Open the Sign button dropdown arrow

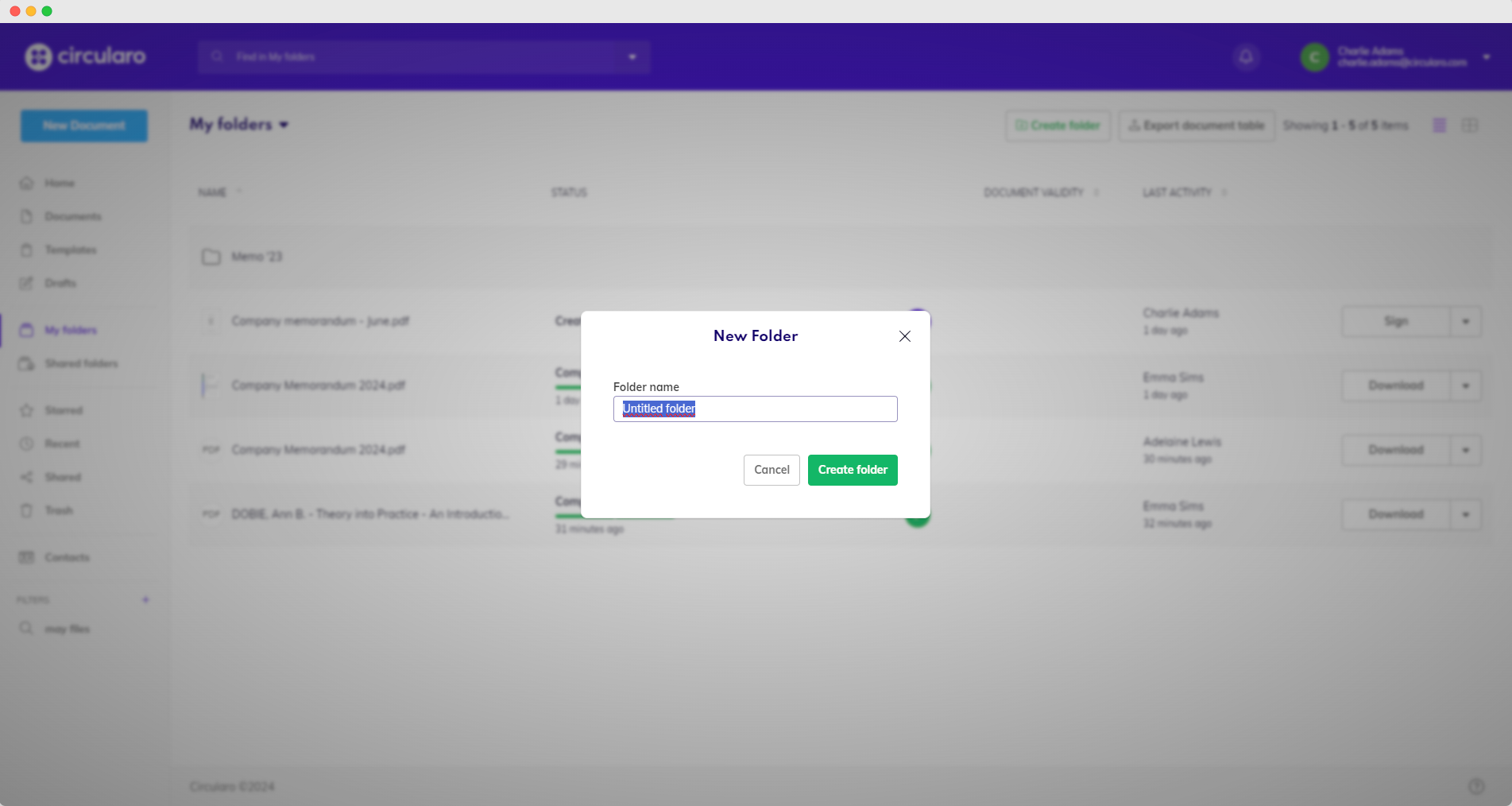click(1465, 322)
